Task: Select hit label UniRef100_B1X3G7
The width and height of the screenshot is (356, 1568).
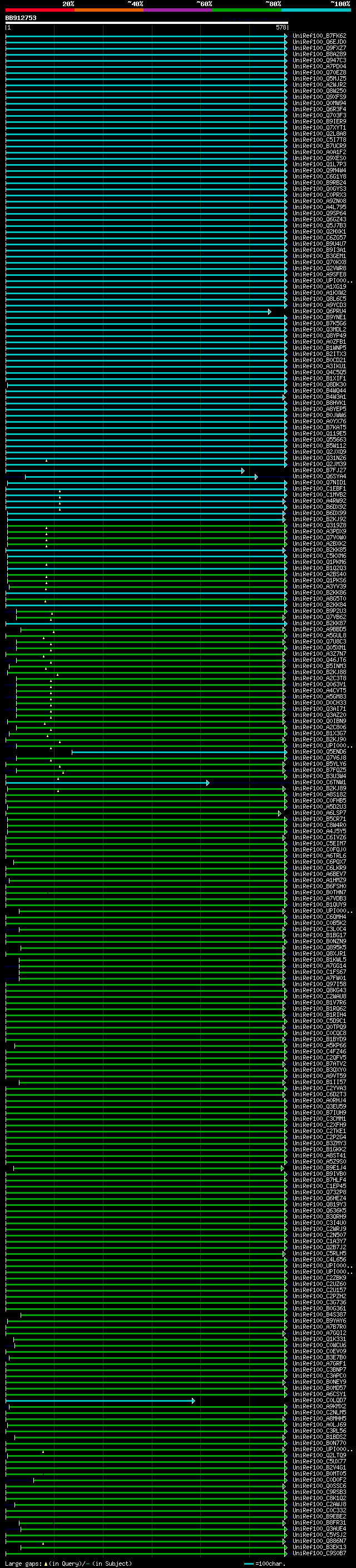Action: [x=319, y=734]
